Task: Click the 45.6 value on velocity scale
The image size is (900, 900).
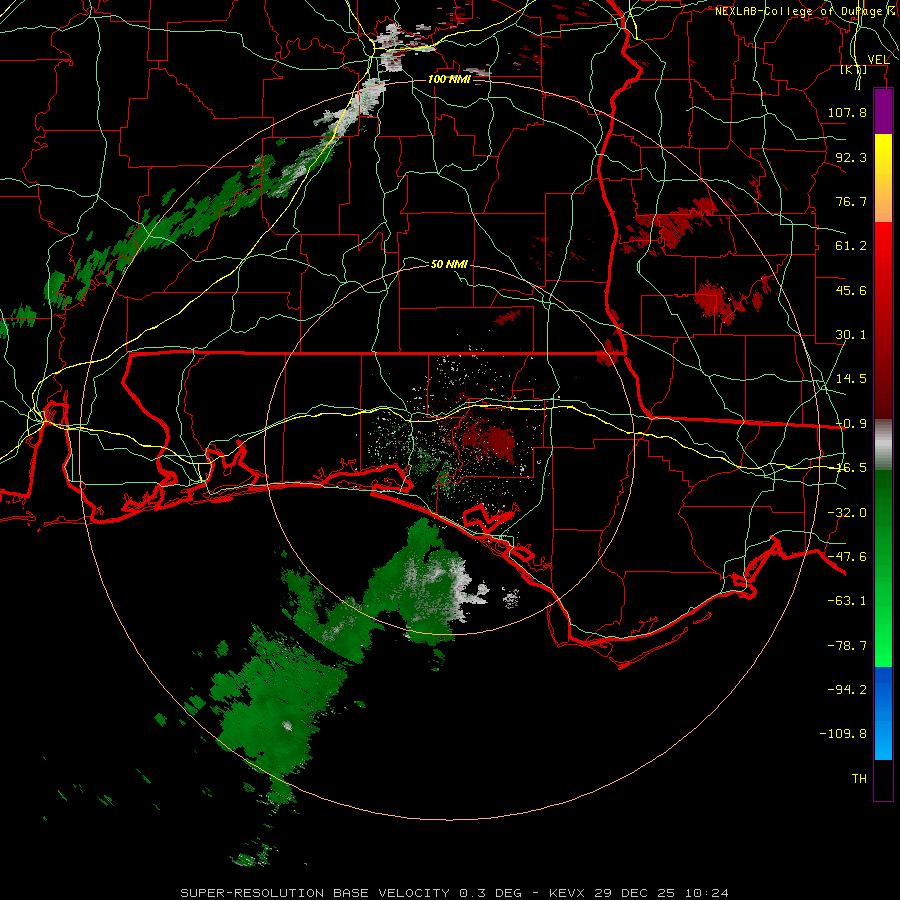Action: (851, 290)
